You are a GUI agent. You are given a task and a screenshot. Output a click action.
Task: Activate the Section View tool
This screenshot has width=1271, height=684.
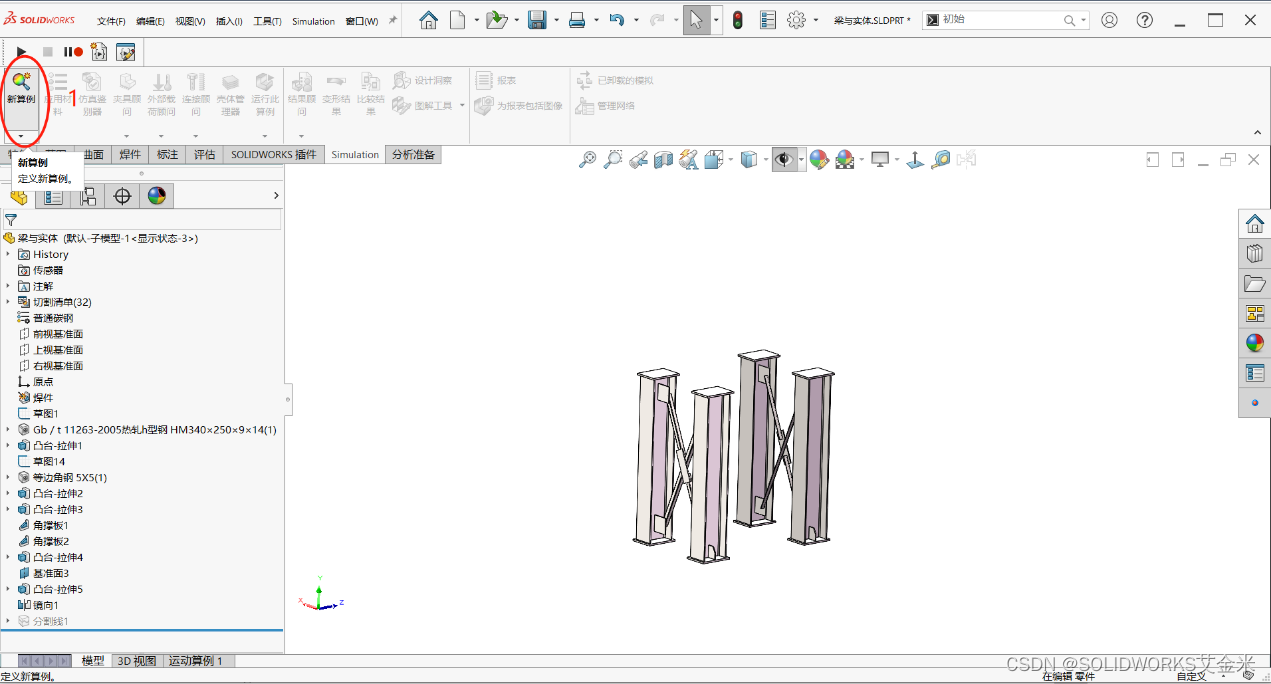663,159
